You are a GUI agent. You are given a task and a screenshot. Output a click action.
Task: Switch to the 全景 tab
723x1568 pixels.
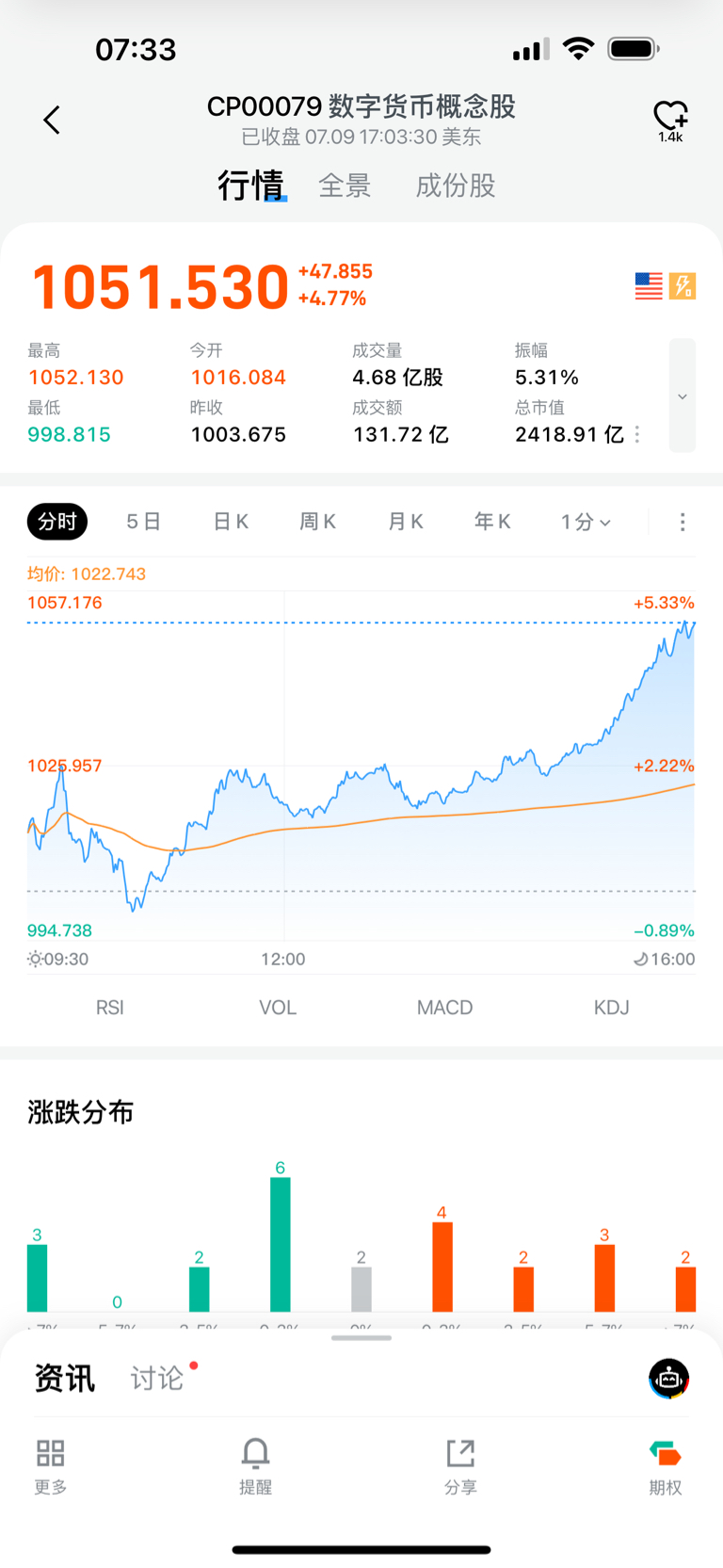(345, 186)
